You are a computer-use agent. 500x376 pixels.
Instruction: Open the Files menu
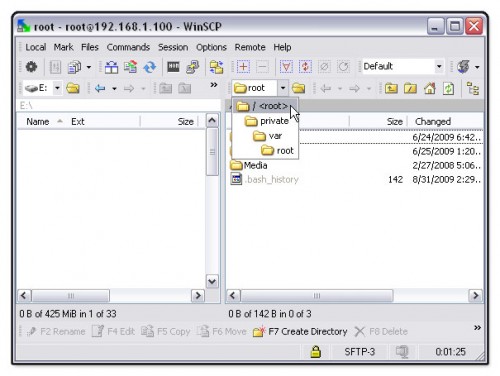point(90,47)
